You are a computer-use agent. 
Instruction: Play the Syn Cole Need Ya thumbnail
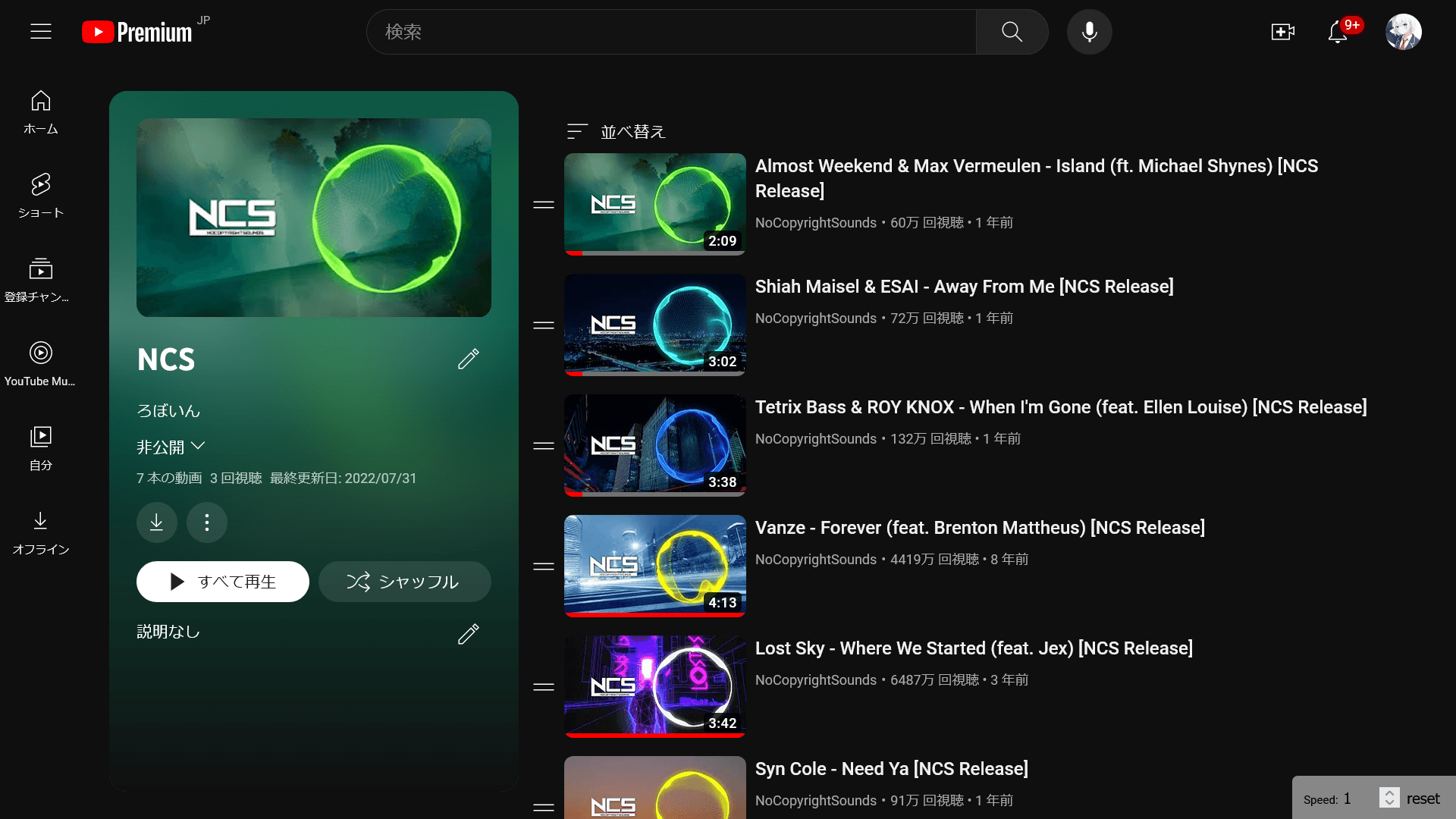[655, 787]
